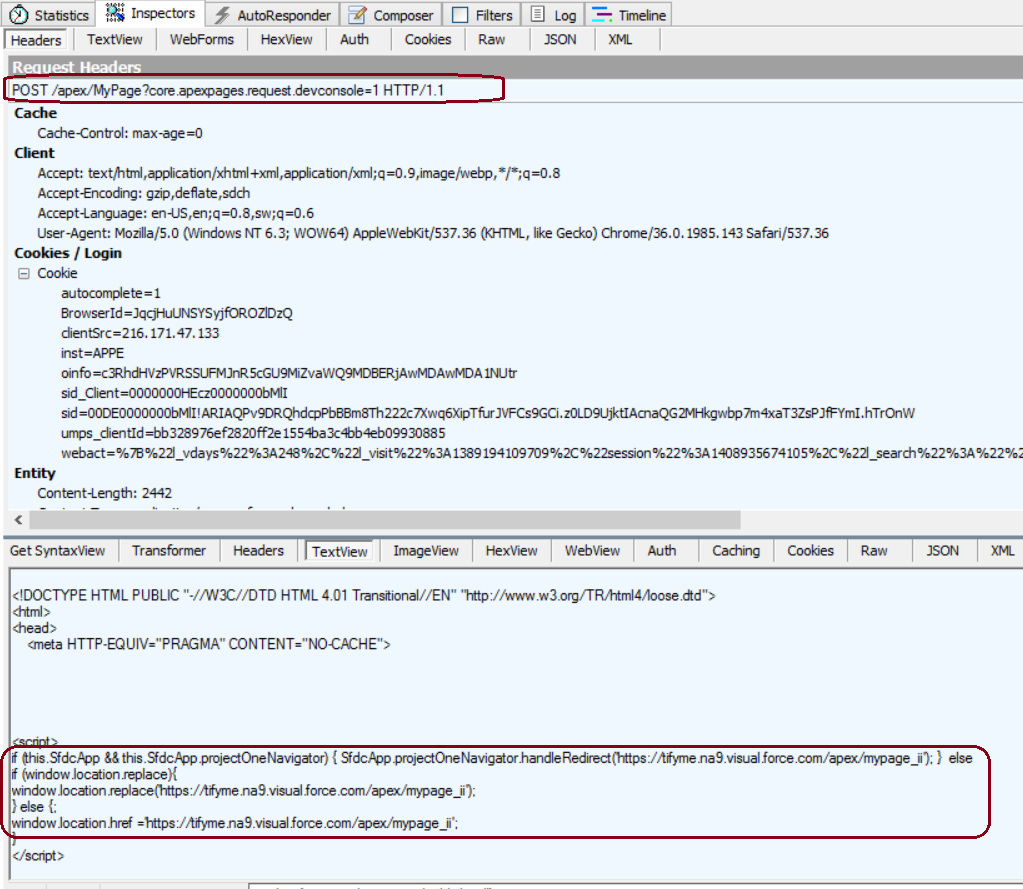Select the request Headers tab
Image resolution: width=1023 pixels, height=889 pixels.
point(36,40)
